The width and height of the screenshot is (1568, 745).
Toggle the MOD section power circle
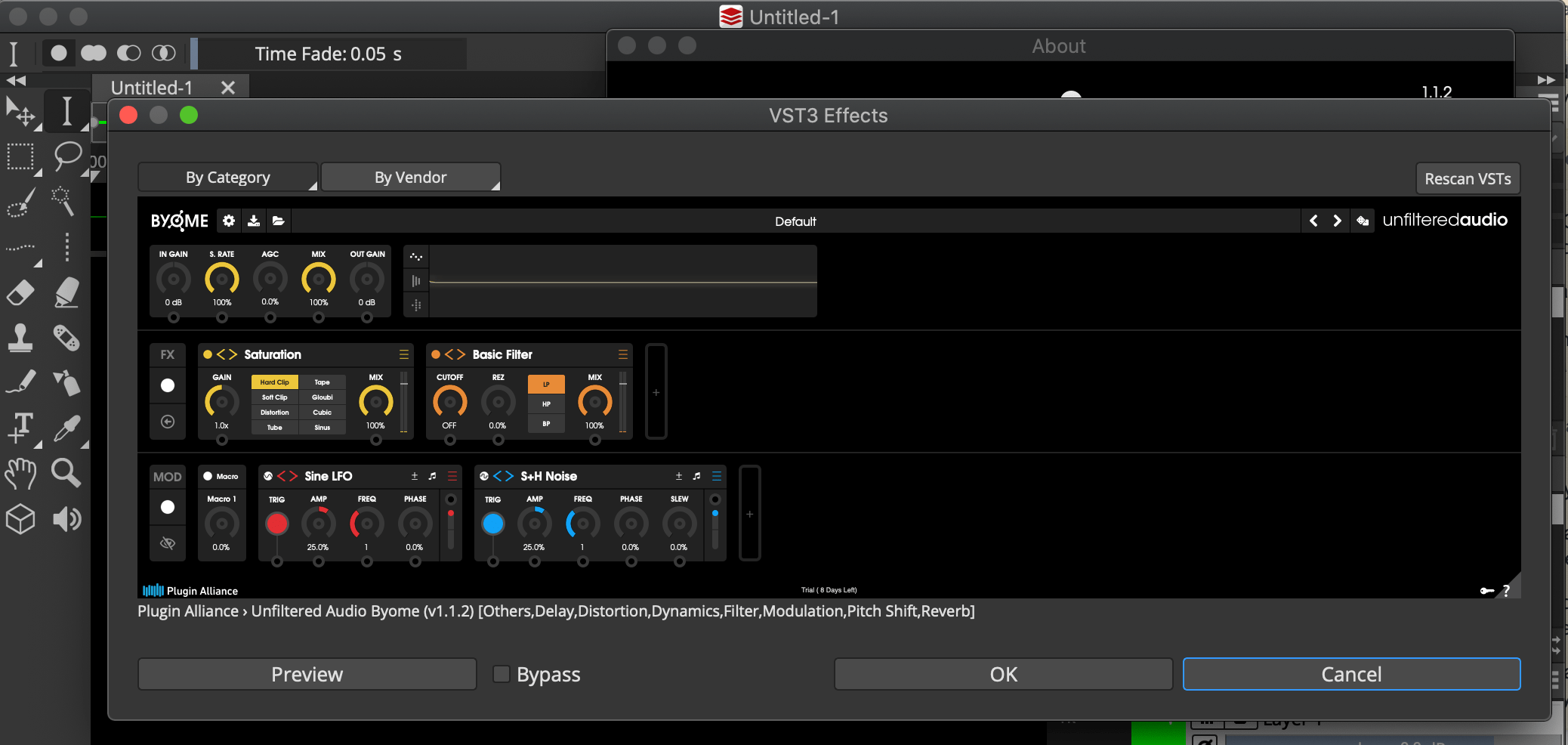click(x=168, y=507)
